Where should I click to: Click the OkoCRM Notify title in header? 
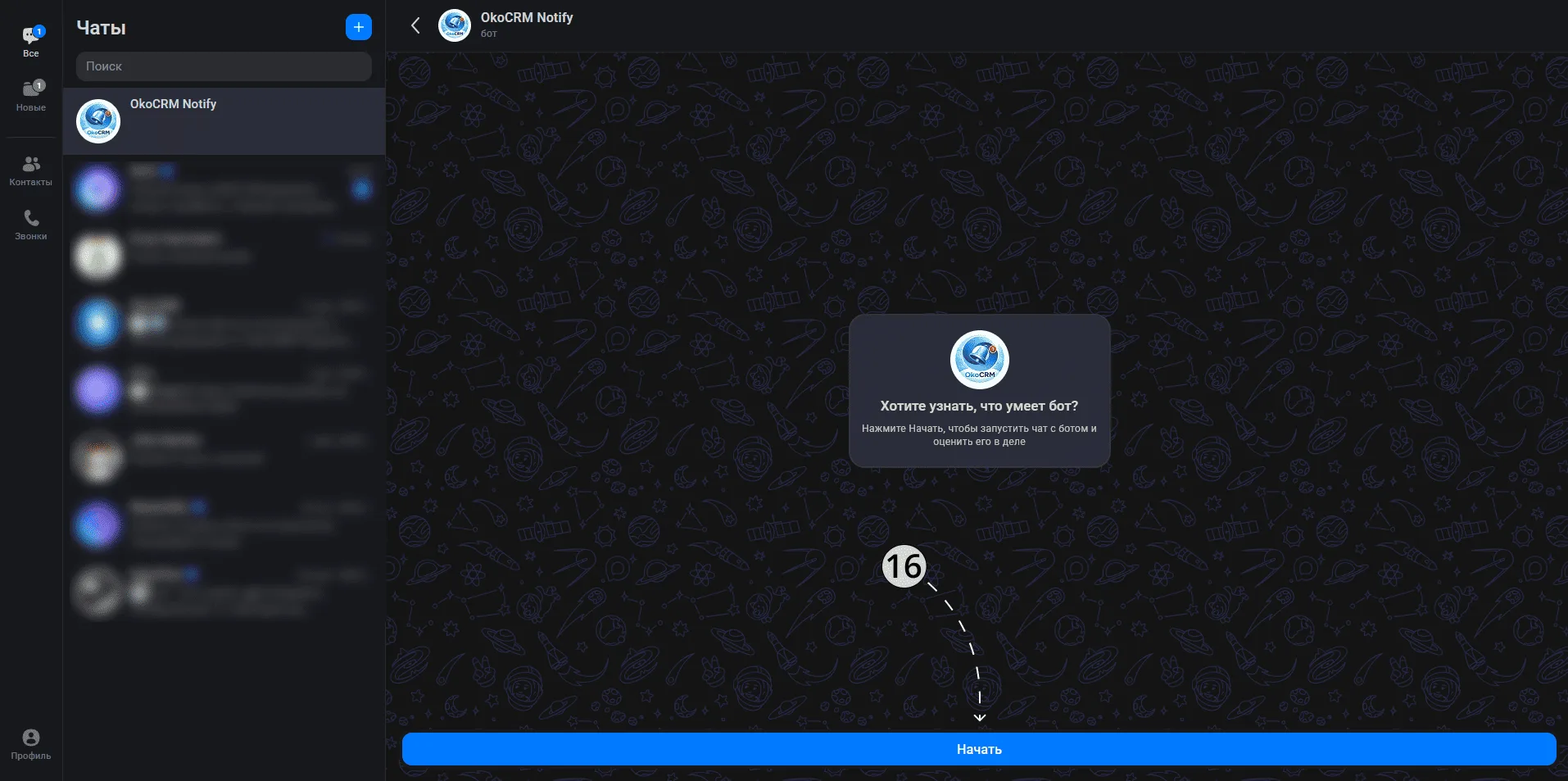coord(527,17)
